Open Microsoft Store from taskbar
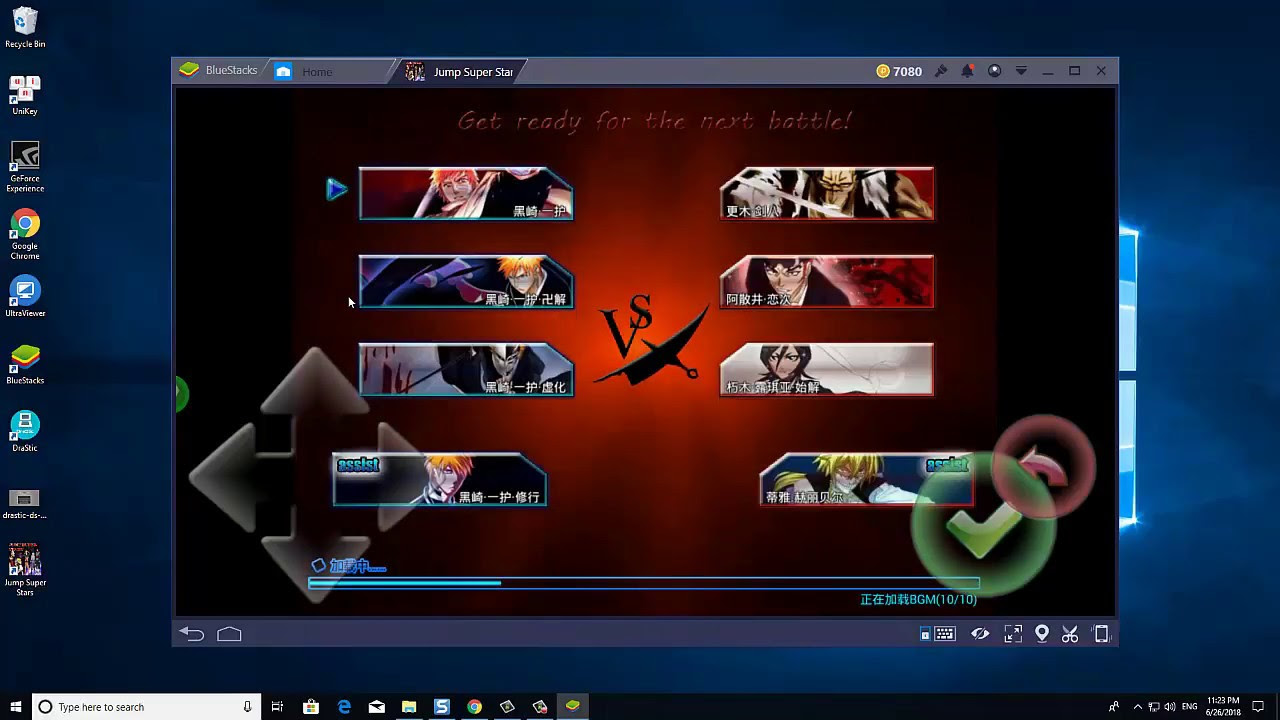 tap(311, 707)
